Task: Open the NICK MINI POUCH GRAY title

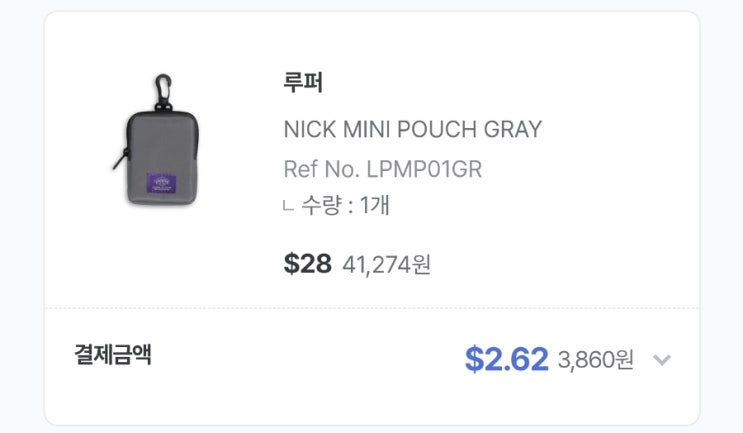Action: 412,129
